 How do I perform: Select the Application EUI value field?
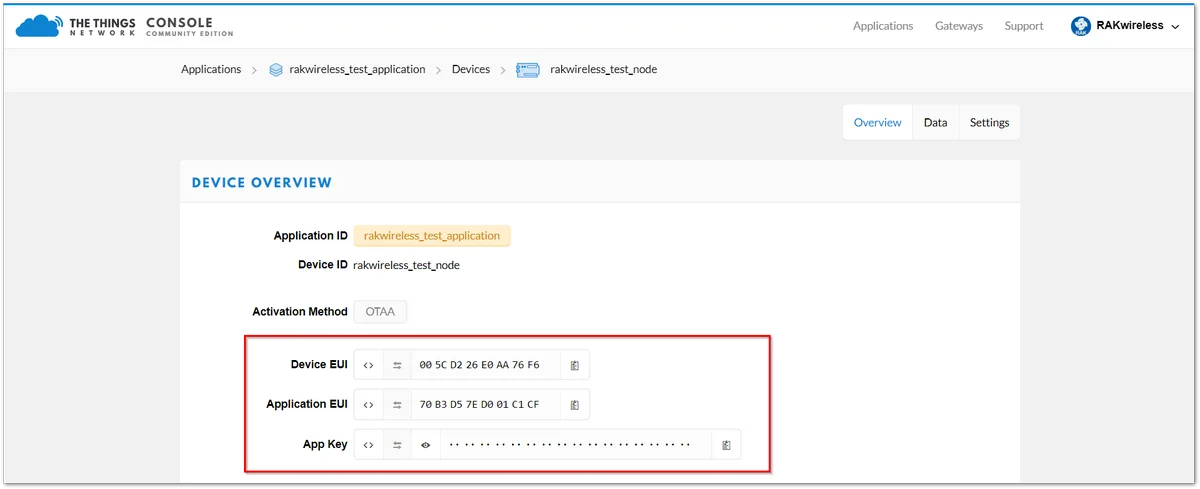486,405
